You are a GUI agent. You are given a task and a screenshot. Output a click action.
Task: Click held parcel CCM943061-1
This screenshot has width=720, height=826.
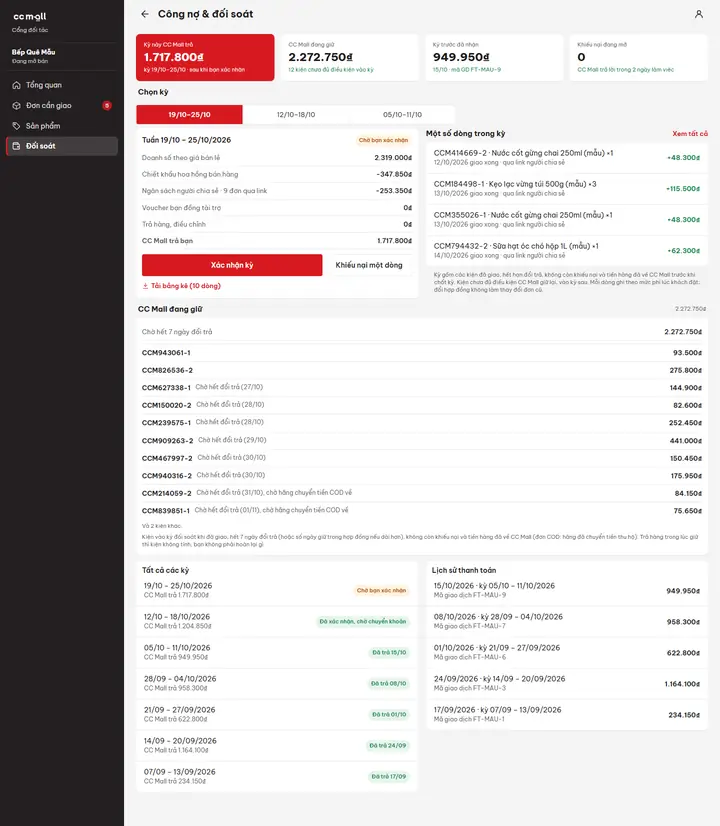click(x=422, y=353)
